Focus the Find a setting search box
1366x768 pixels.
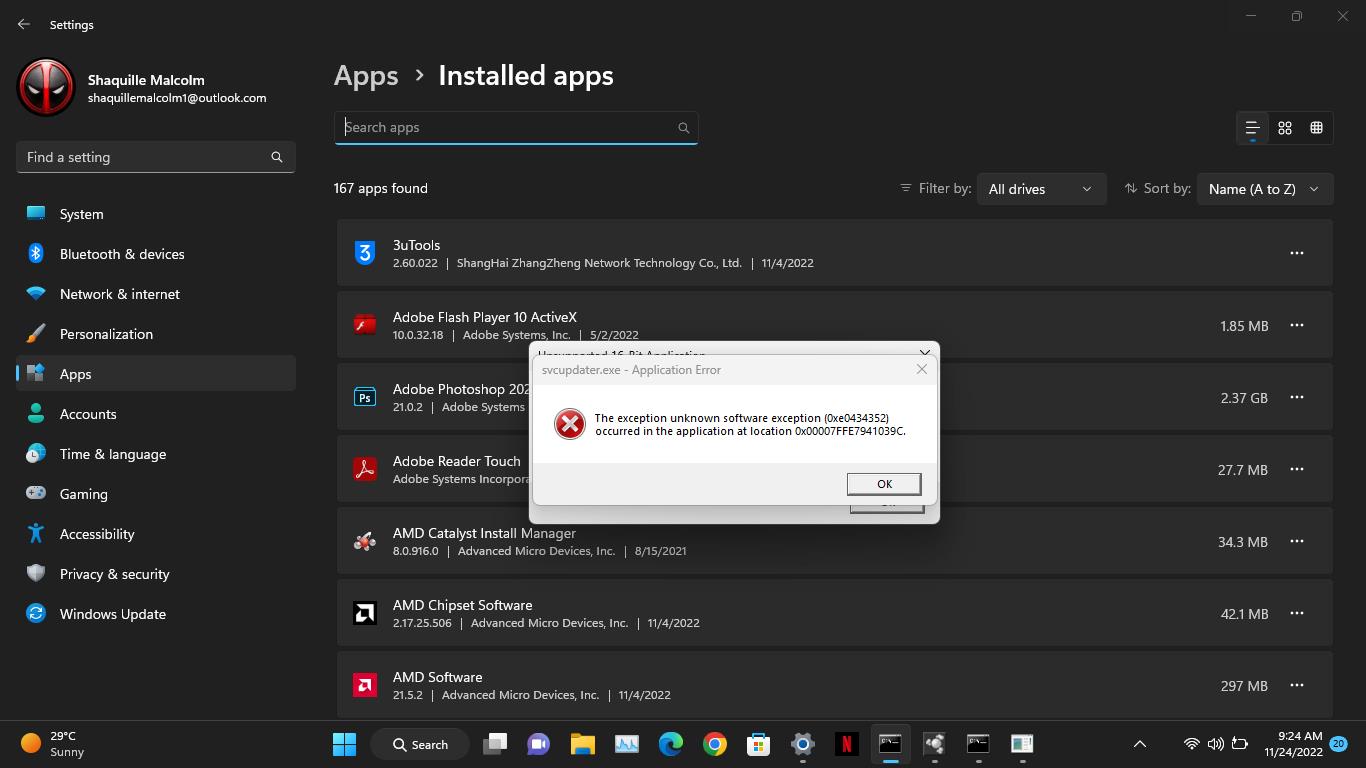click(145, 157)
